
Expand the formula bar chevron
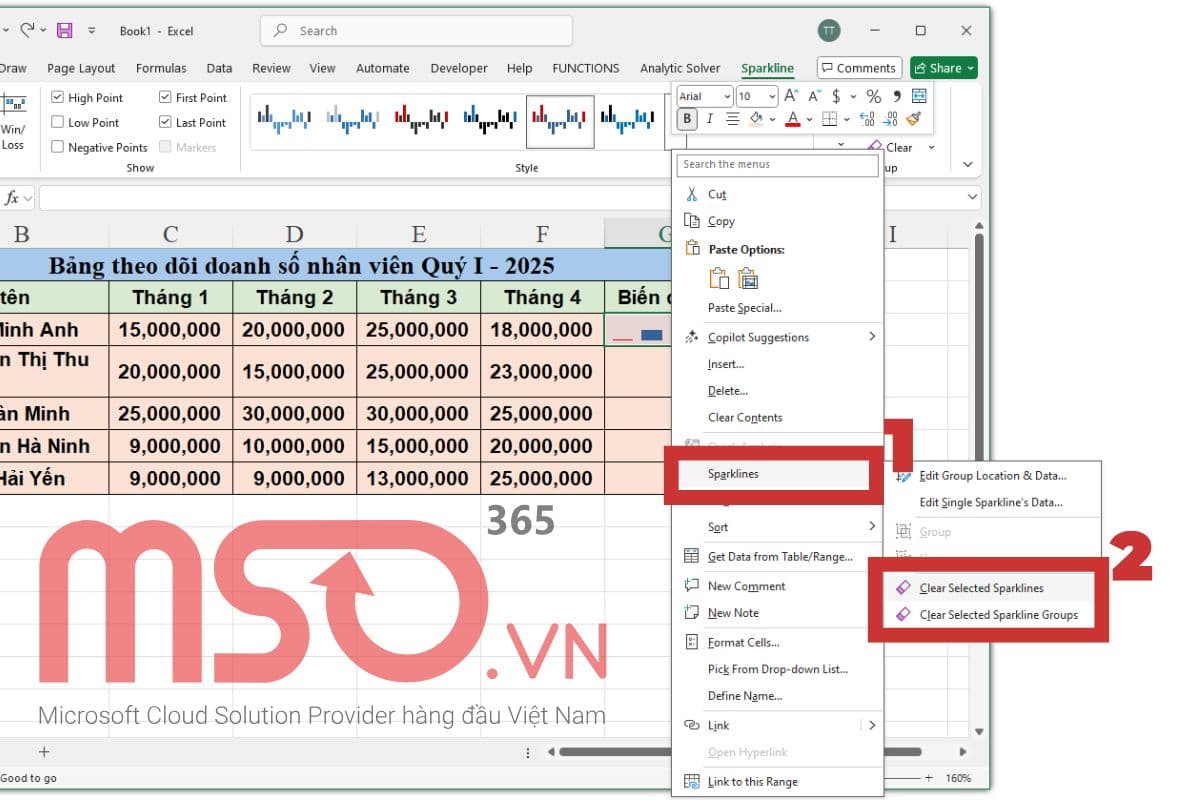coord(973,198)
